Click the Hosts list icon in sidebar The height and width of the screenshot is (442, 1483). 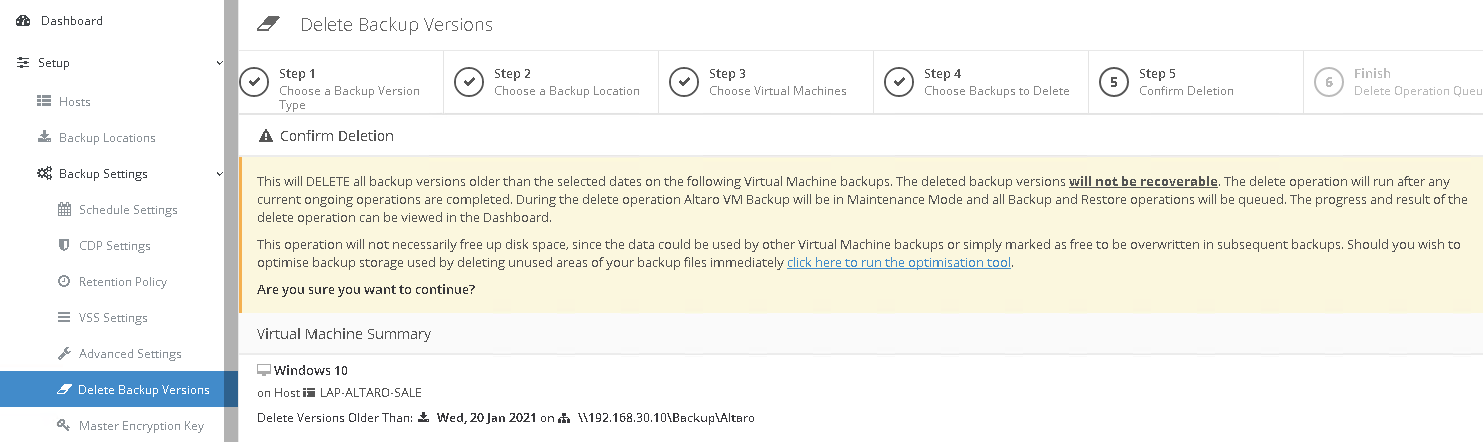(x=44, y=102)
